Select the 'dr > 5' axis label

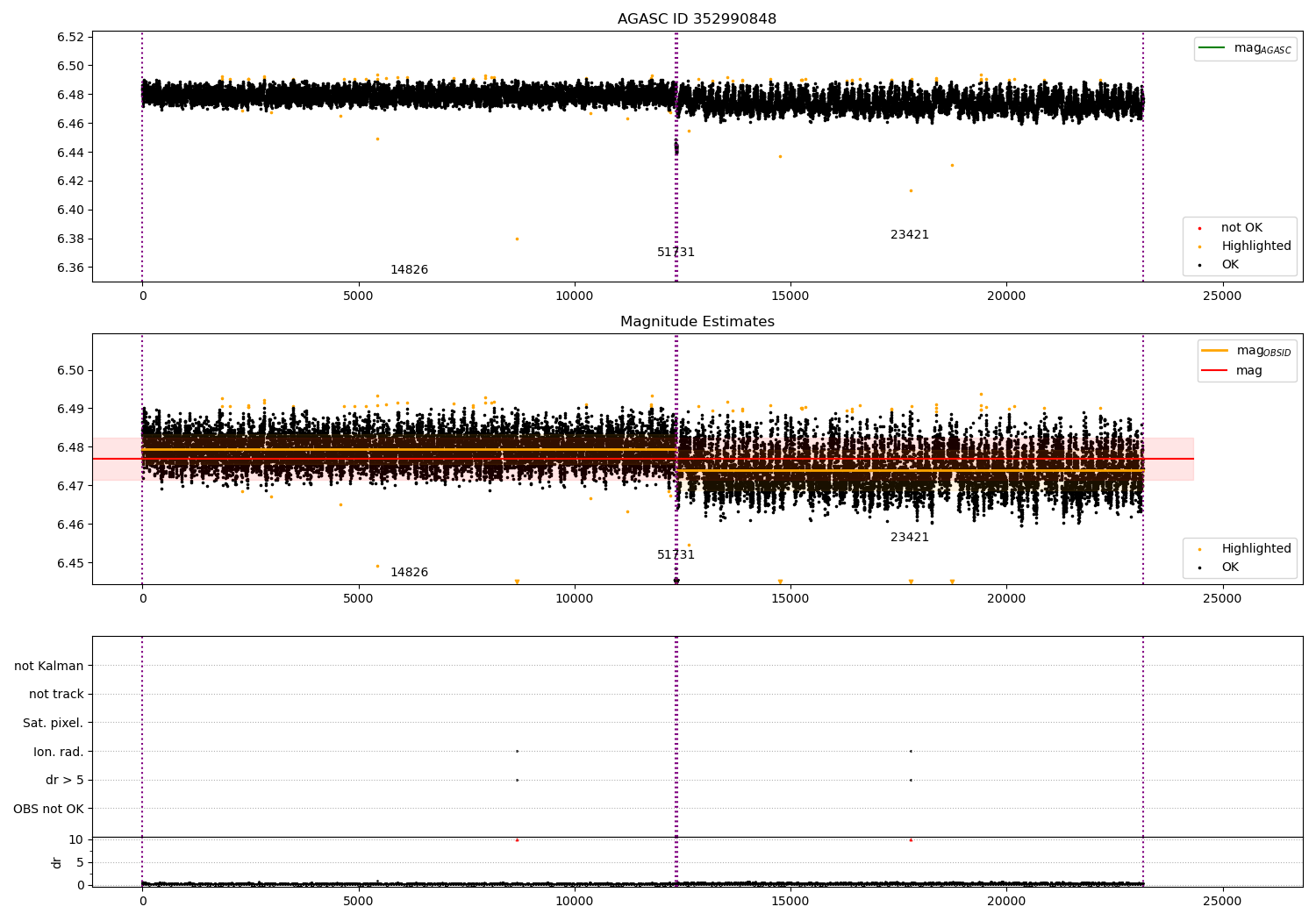click(x=65, y=780)
